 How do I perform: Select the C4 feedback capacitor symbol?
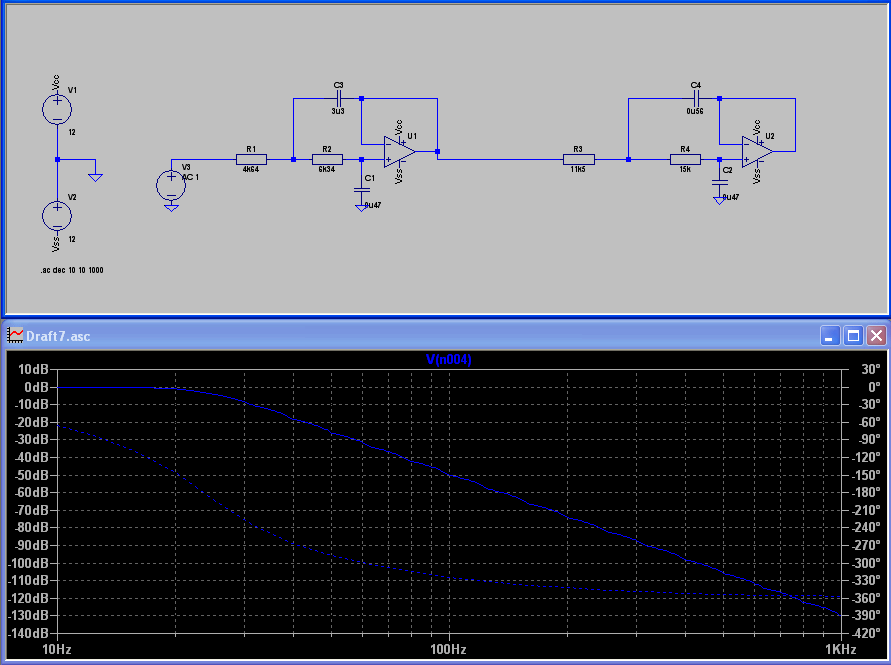click(696, 98)
